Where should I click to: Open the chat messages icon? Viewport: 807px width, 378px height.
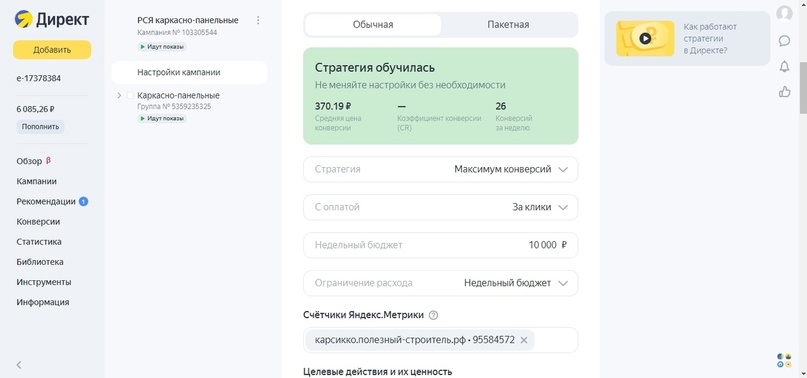pyautogui.click(x=784, y=41)
